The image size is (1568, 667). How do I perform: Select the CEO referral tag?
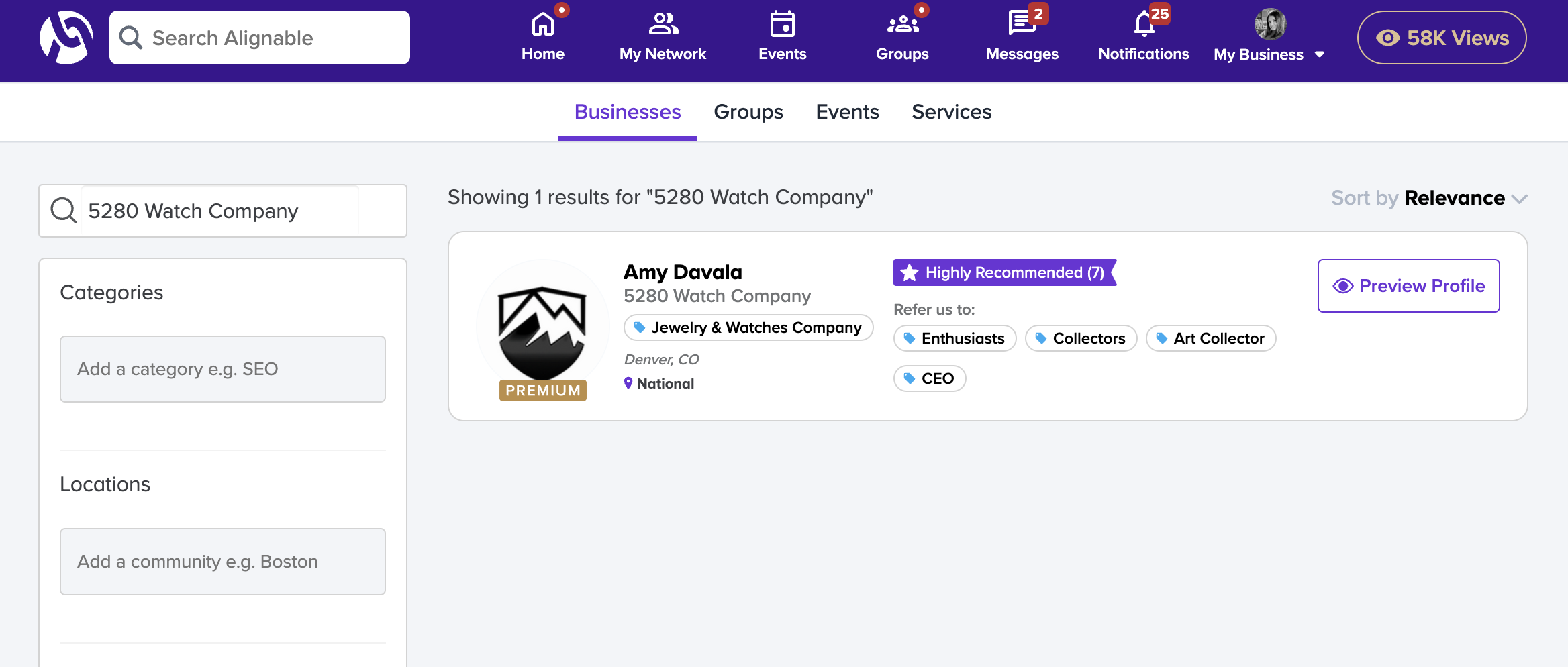point(930,378)
